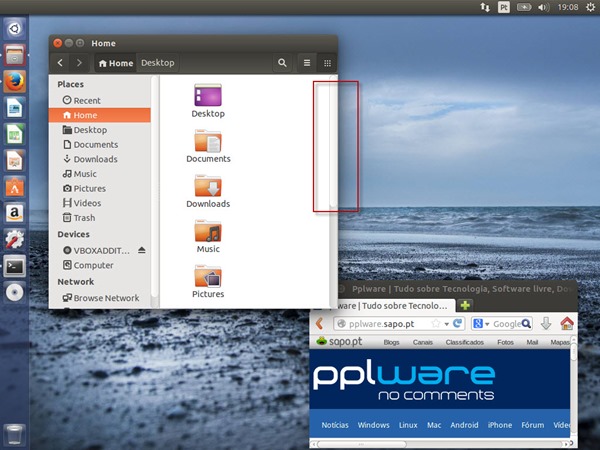Open the system gear session menu

(591, 7)
